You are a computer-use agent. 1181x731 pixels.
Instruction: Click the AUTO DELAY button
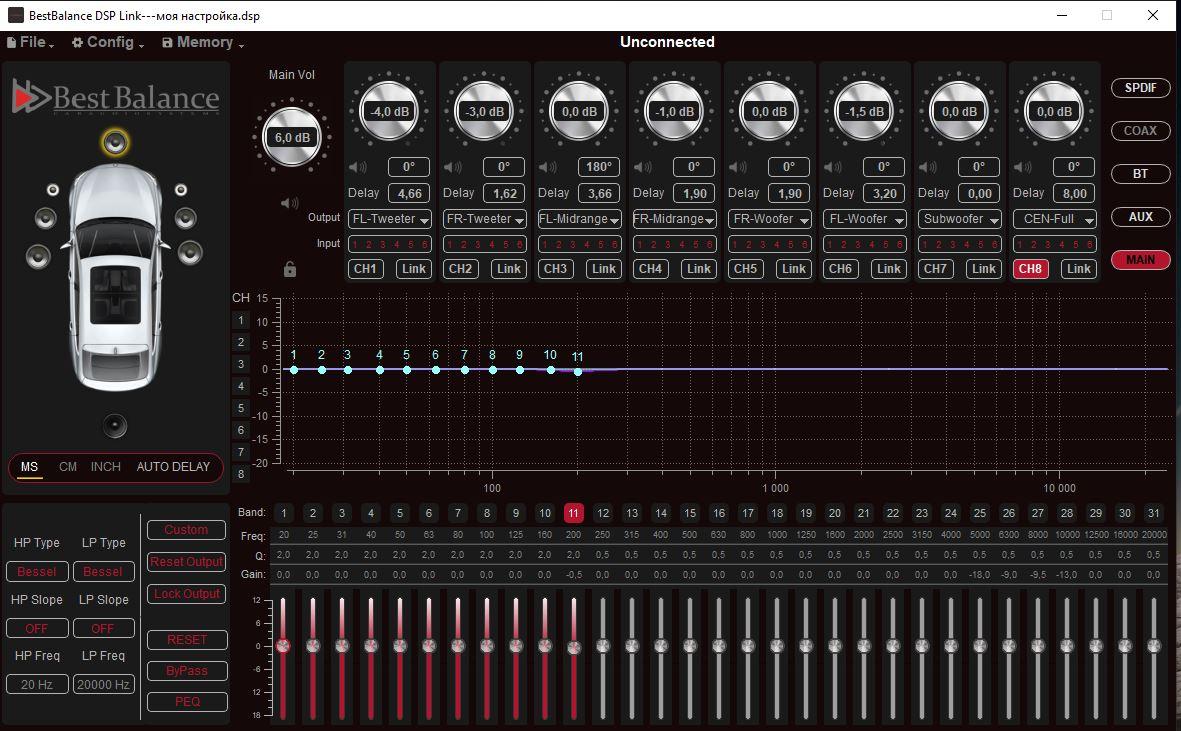pyautogui.click(x=173, y=467)
